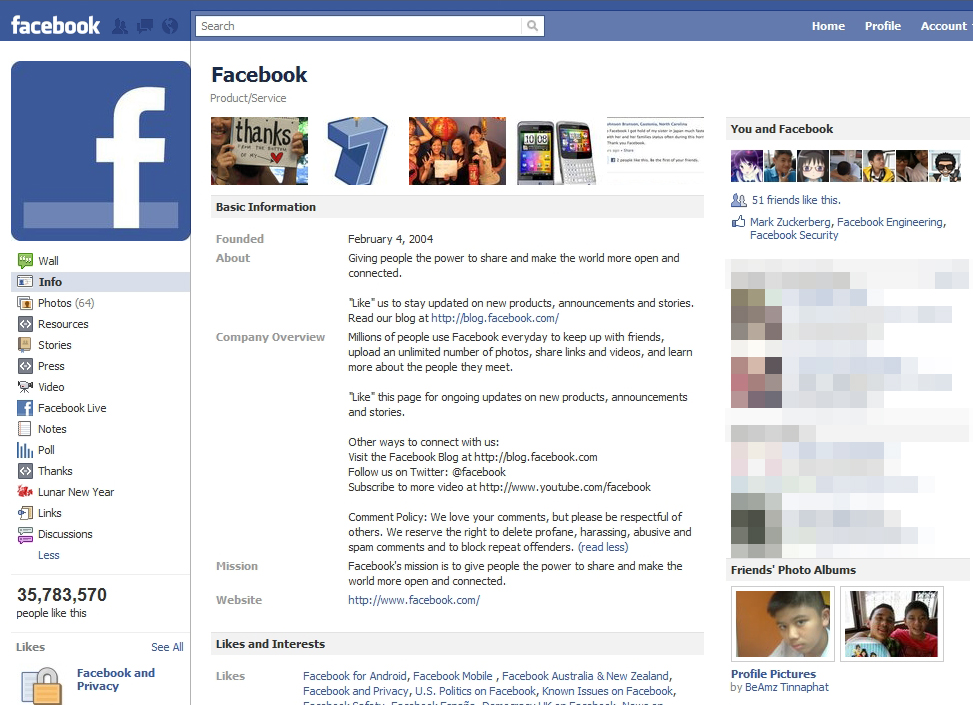Click the search magnifier button
This screenshot has height=705, width=973.
(532, 26)
